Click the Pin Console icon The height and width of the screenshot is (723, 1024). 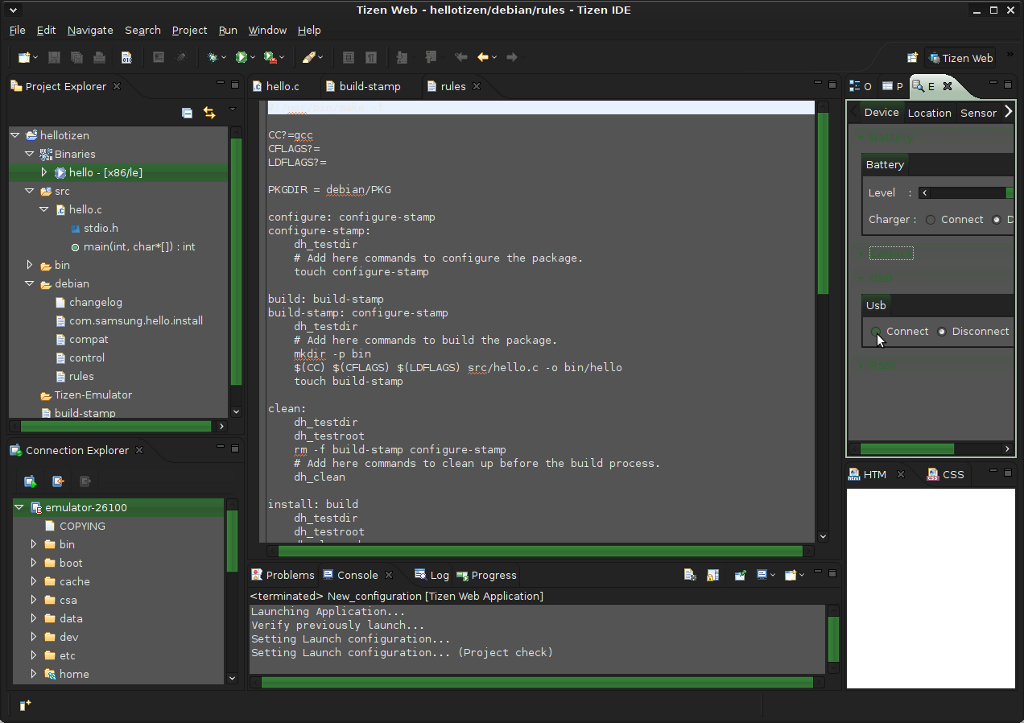point(740,575)
